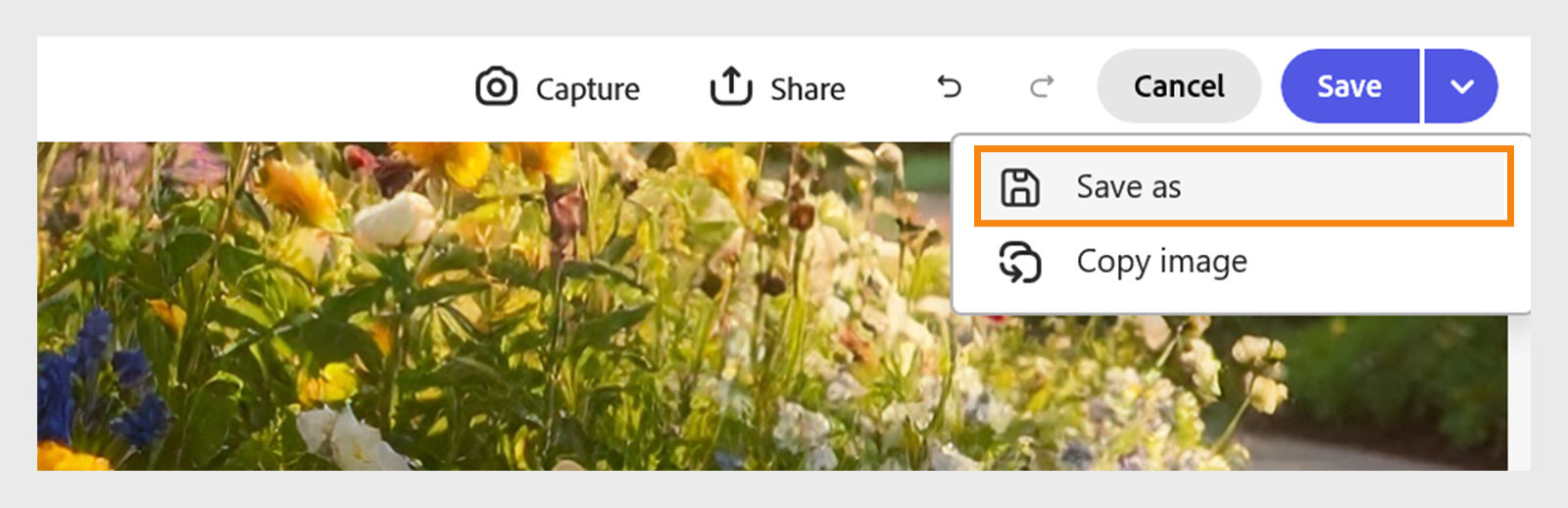
Task: Click the vertical strip right of the photo
Action: (1519, 392)
